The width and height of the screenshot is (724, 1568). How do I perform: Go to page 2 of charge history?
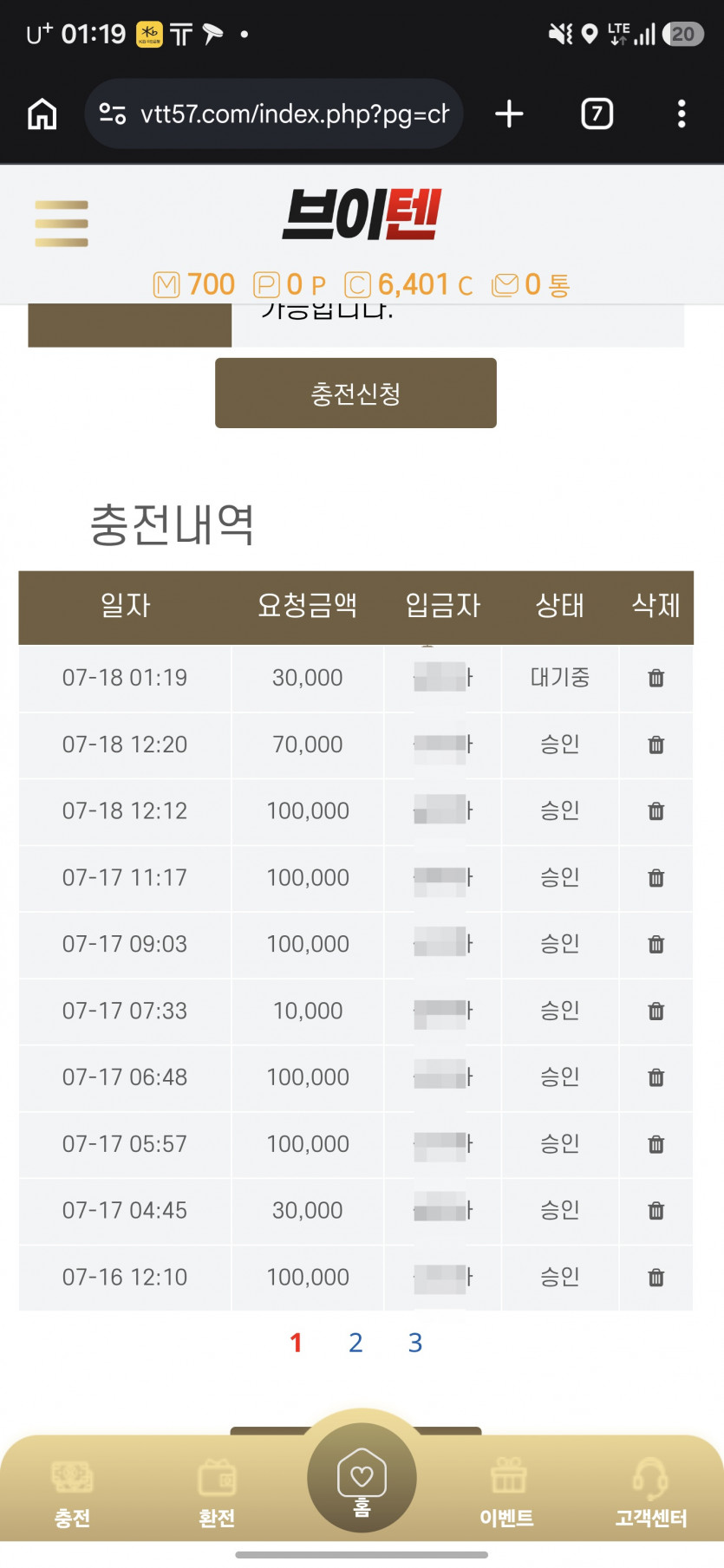[355, 1343]
